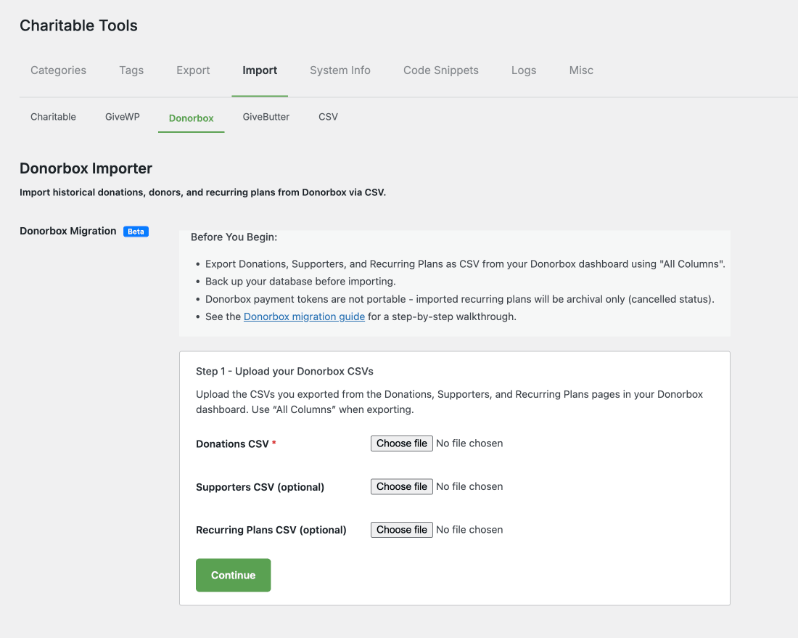The height and width of the screenshot is (638, 798).
Task: Click the 'Import historical donations' description line
Action: [203, 192]
